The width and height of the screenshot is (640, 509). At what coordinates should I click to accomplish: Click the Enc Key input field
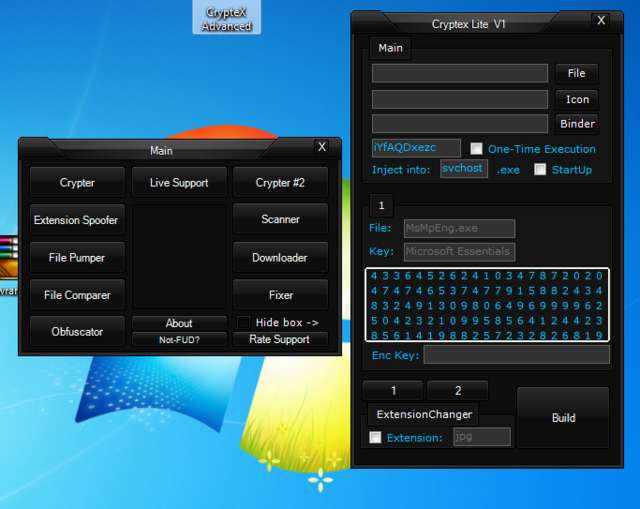[517, 355]
